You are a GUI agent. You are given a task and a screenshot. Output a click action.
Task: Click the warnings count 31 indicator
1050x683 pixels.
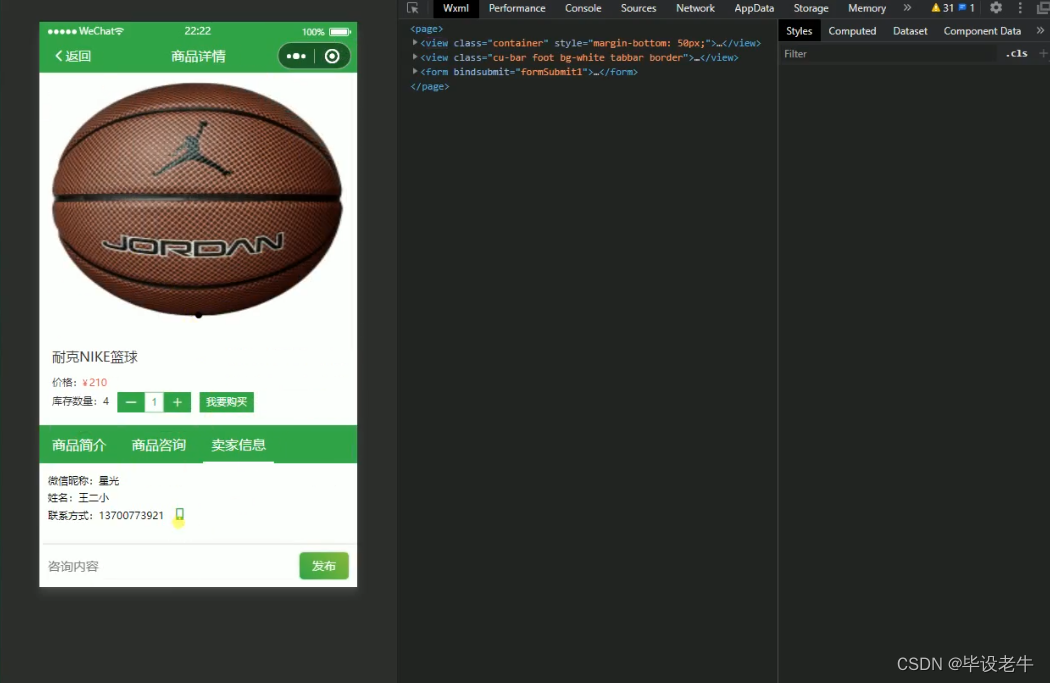coord(942,8)
